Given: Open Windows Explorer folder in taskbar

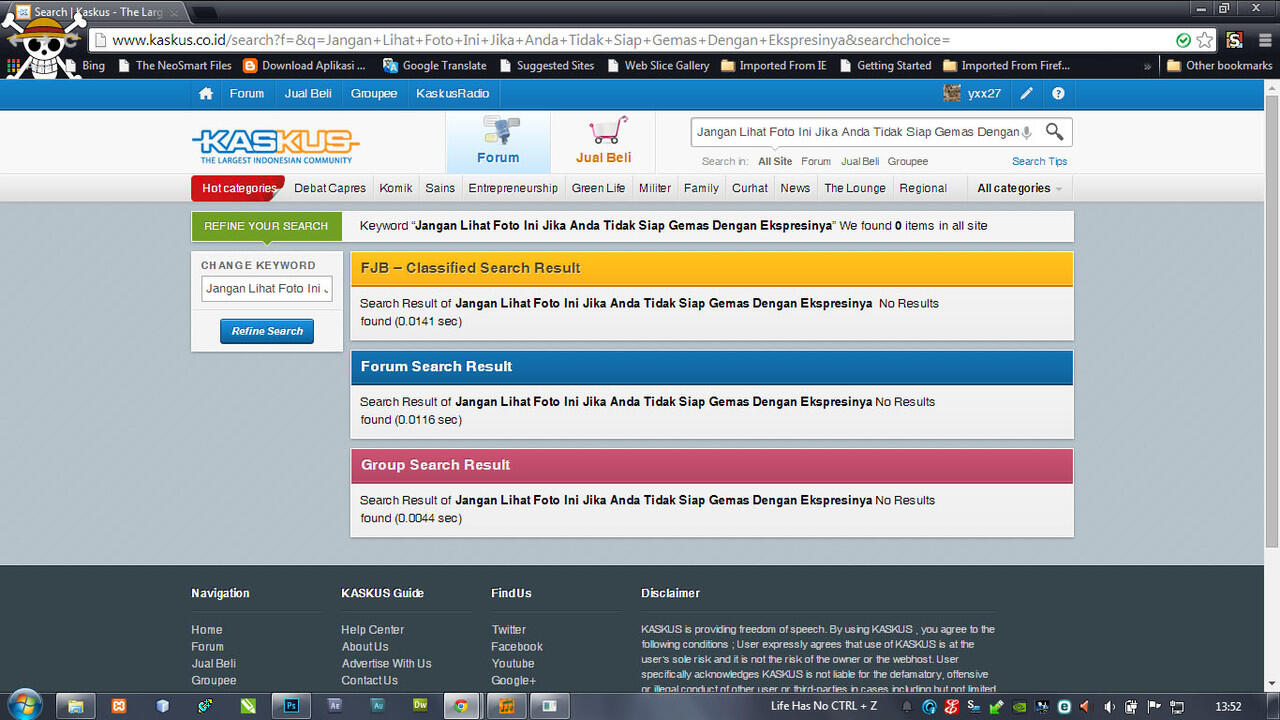Looking at the screenshot, I should pyautogui.click(x=75, y=706).
